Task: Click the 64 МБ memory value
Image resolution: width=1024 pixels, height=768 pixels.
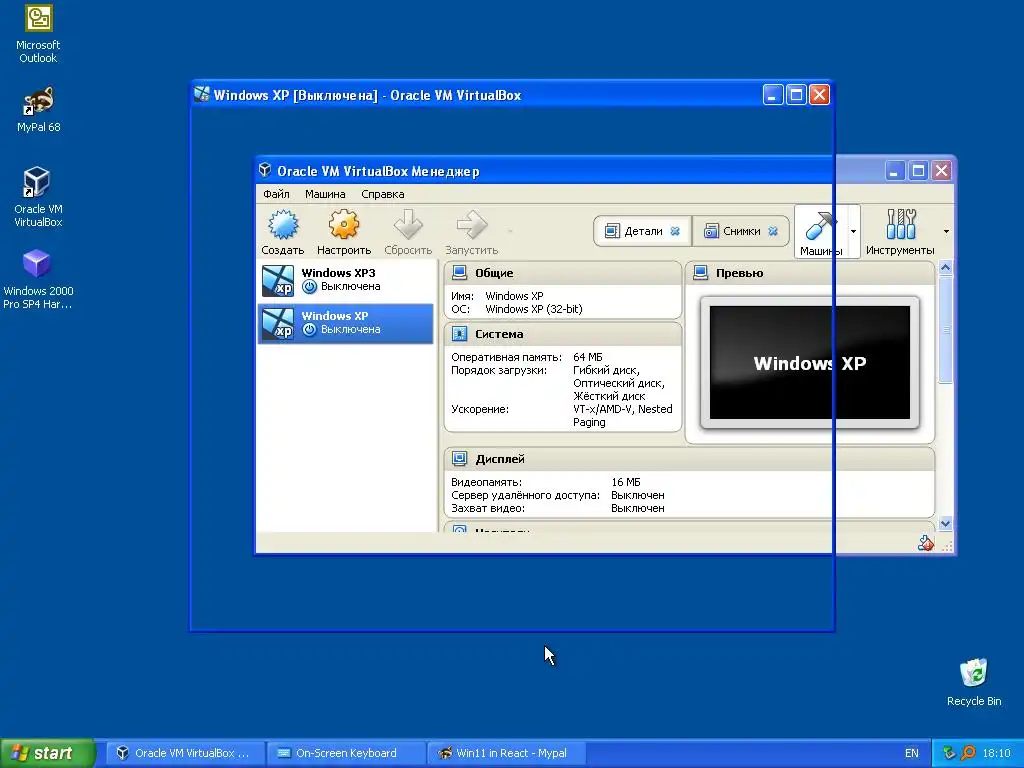Action: (588, 357)
